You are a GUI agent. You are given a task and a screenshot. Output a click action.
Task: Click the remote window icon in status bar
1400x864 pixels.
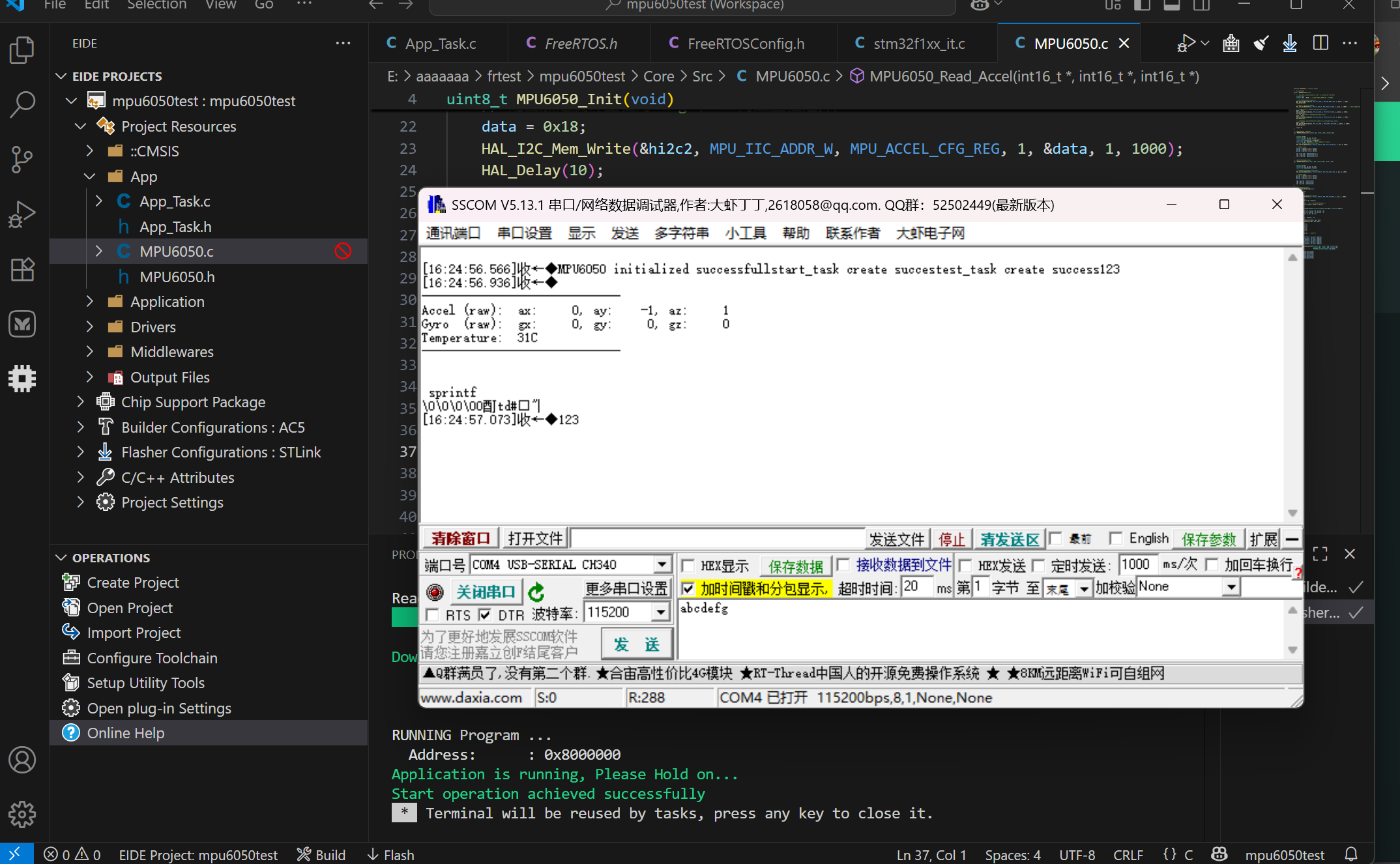[16, 854]
